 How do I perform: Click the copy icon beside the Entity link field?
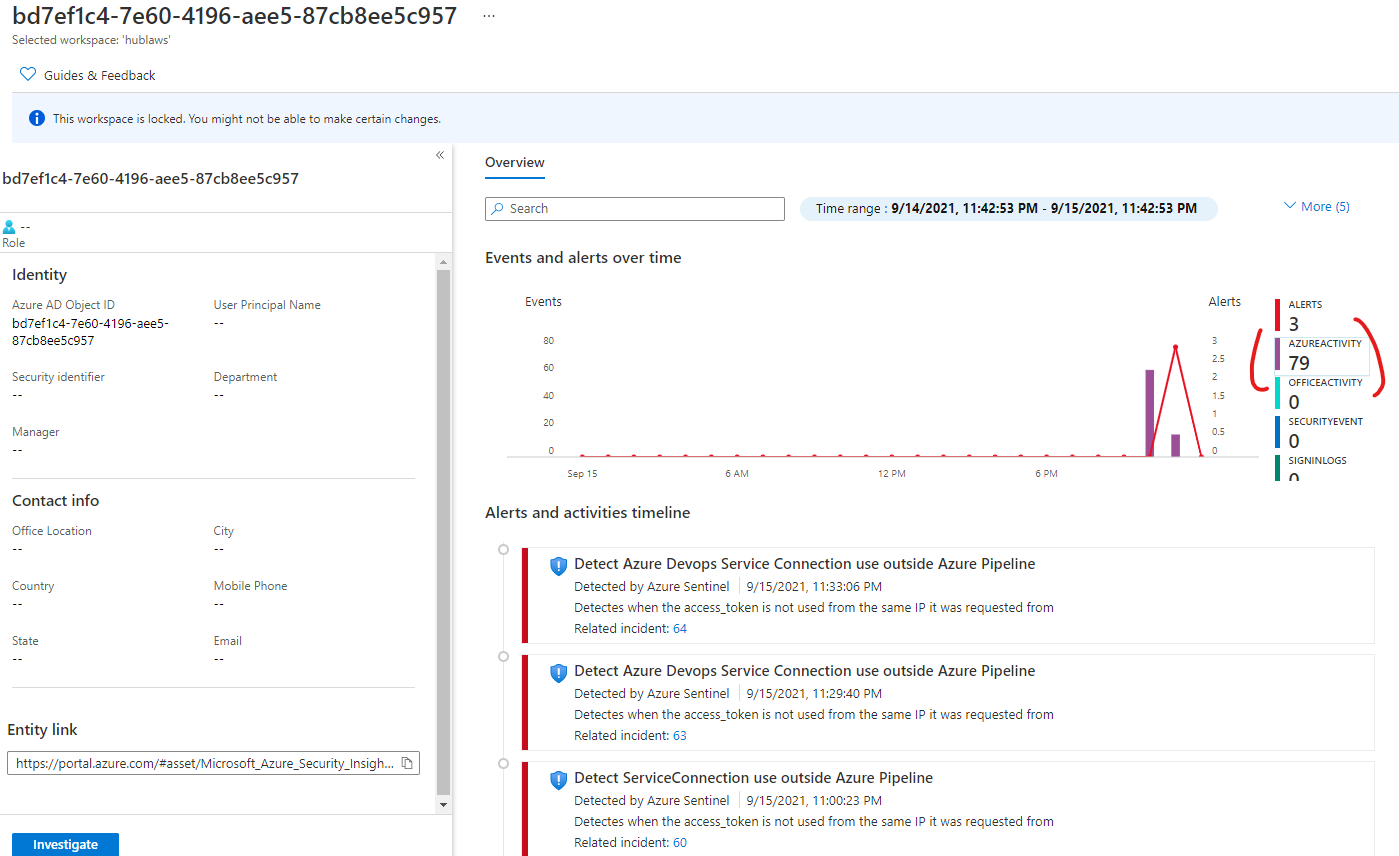pyautogui.click(x=406, y=762)
